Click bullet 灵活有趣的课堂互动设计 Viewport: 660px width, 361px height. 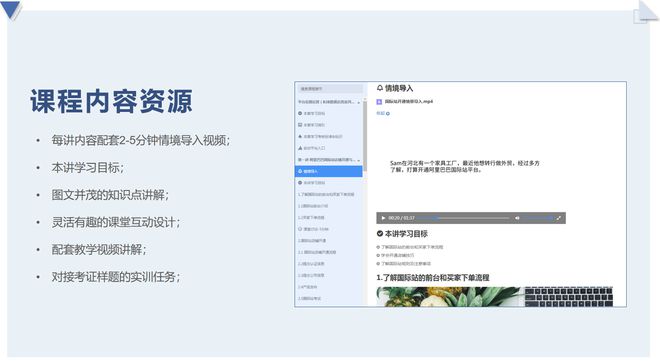tap(115, 222)
